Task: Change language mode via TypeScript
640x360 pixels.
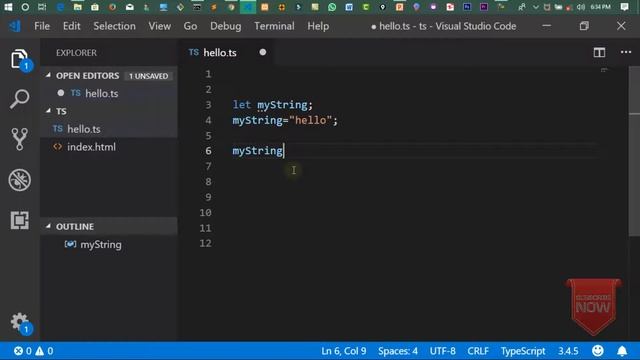Action: point(523,351)
